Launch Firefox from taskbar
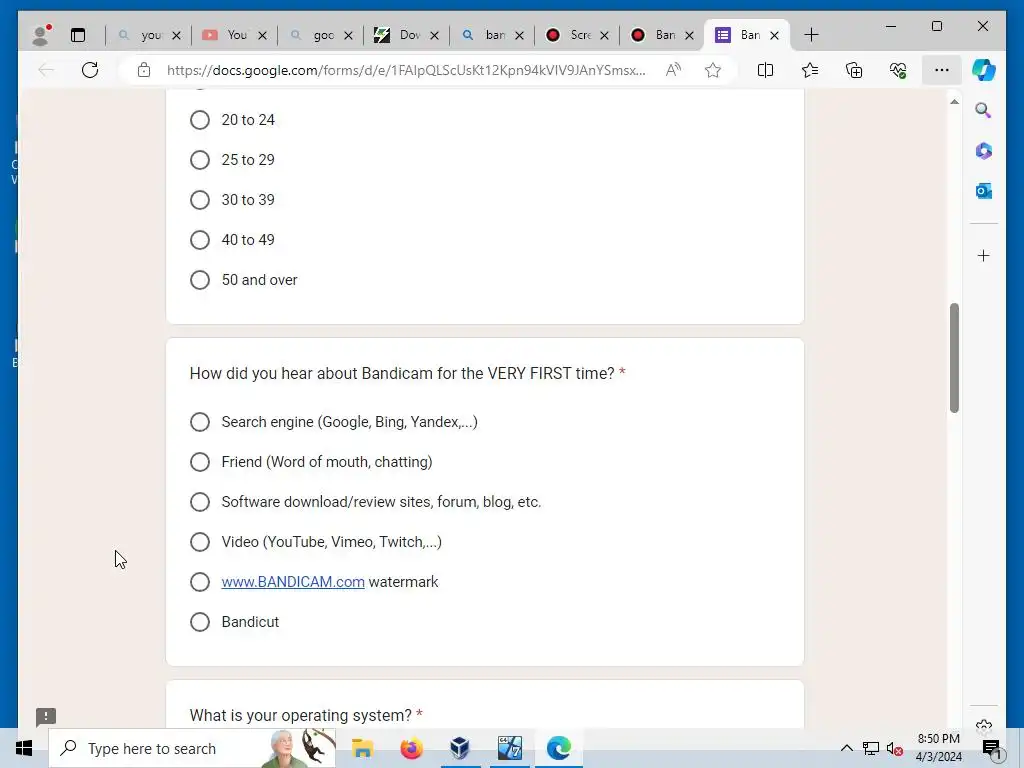Screen dimensions: 1024x768 (x=411, y=748)
